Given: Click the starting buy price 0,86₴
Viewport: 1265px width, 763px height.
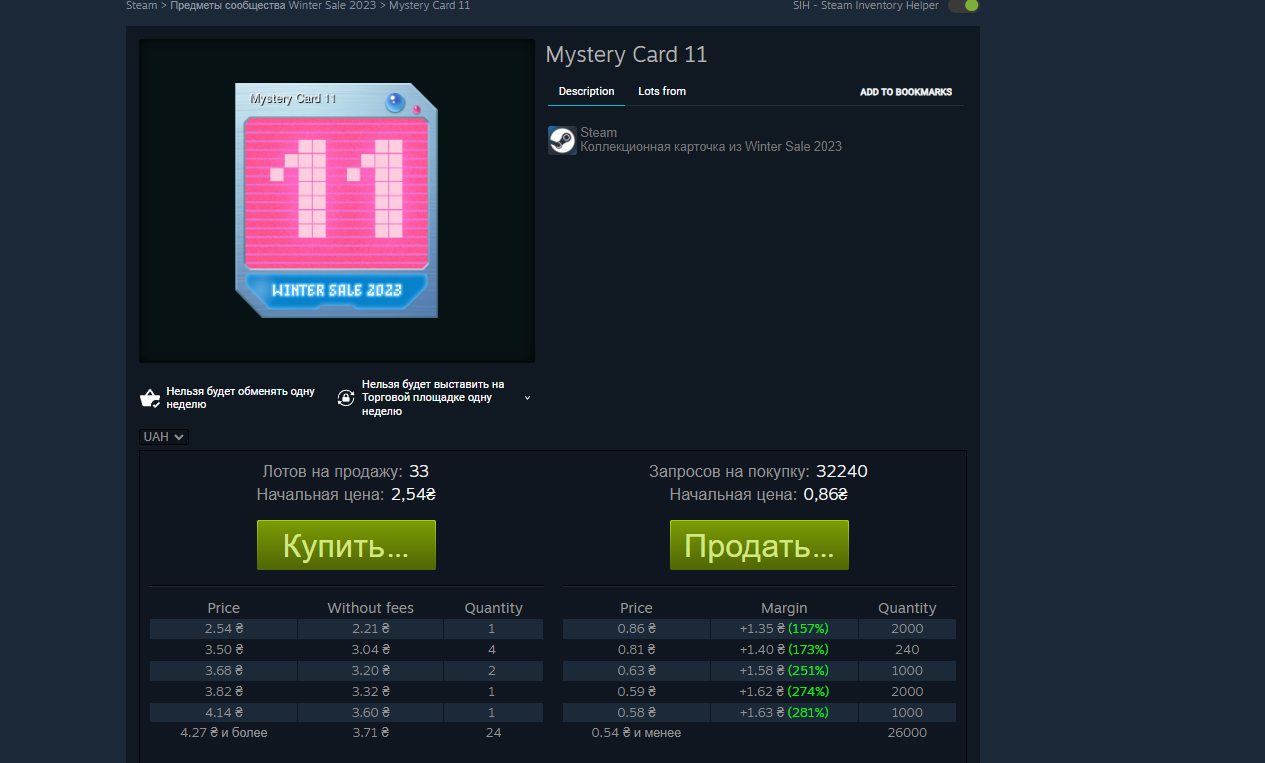Looking at the screenshot, I should 826,495.
